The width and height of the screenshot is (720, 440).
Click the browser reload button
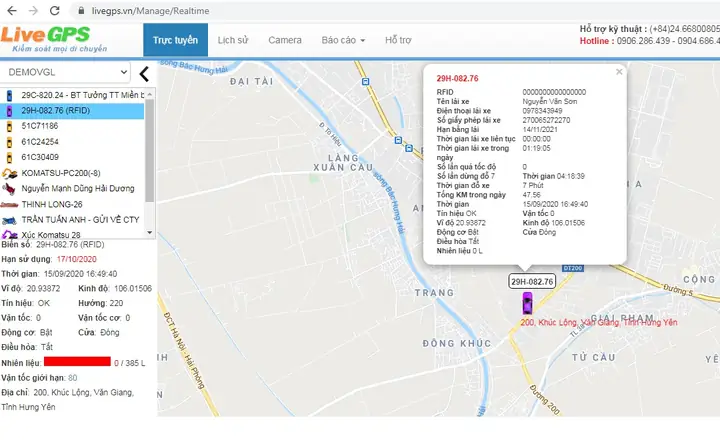(x=55, y=10)
